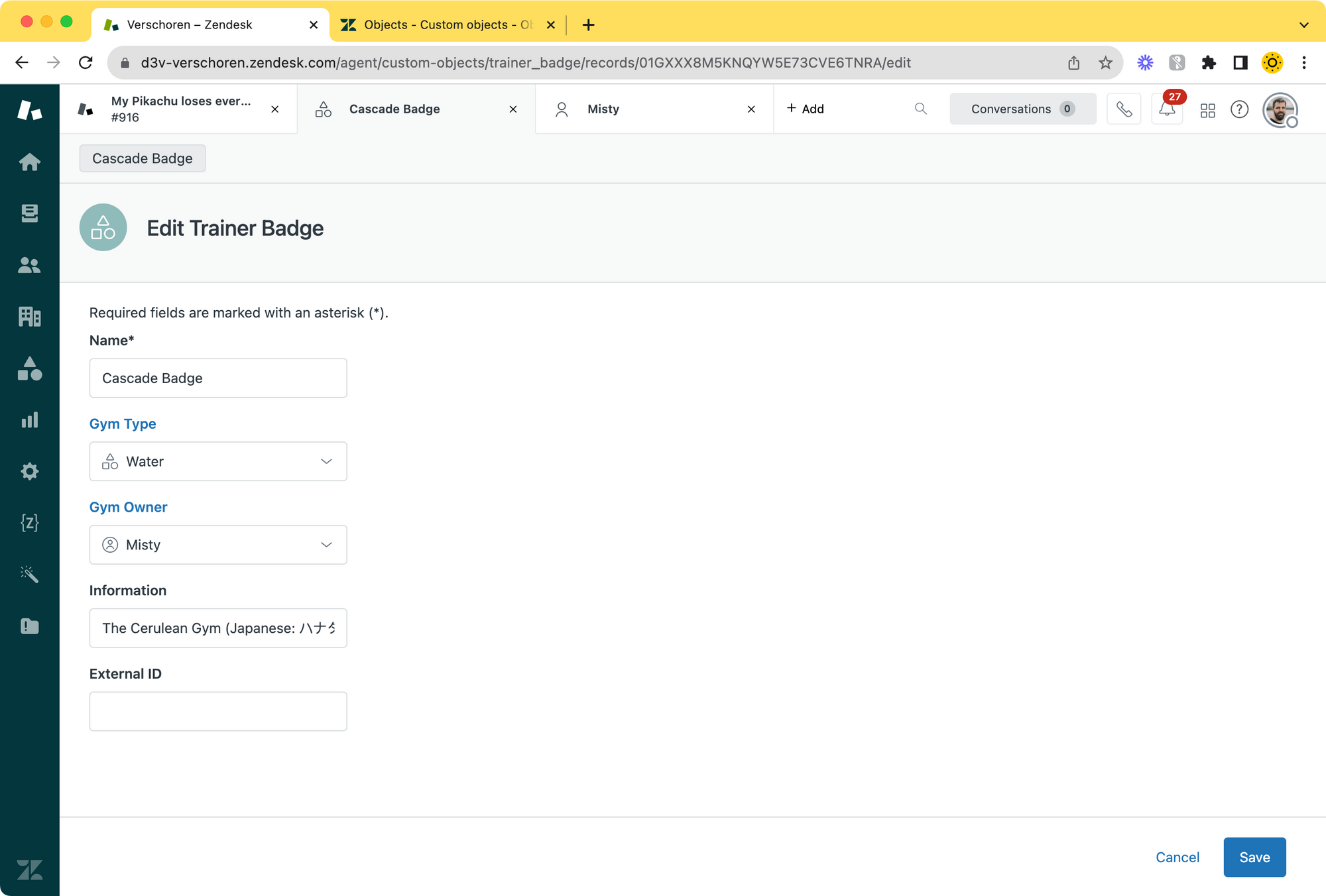Click the Cancel link
The image size is (1326, 896).
[1177, 857]
